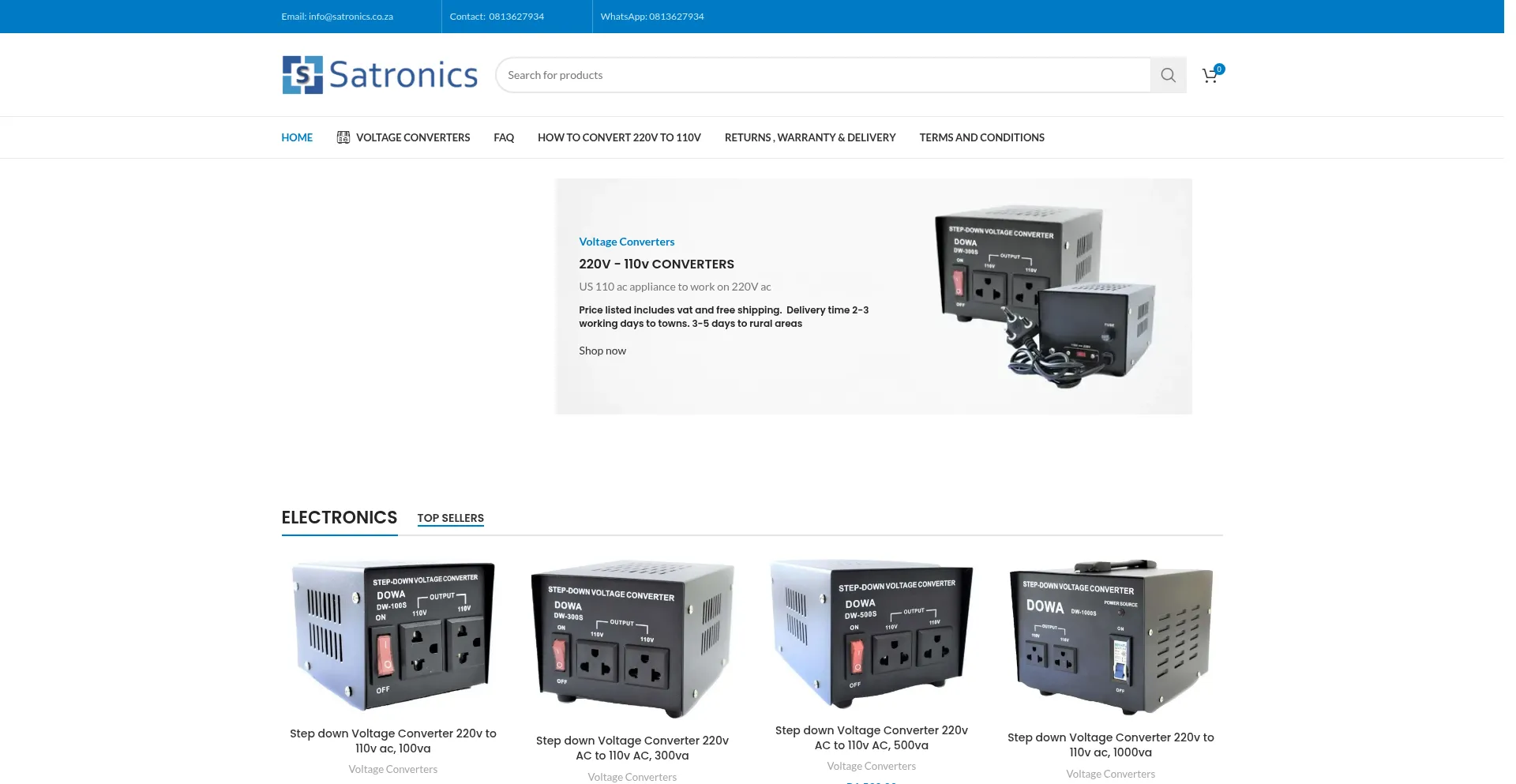Click the Satronics logo

pyautogui.click(x=380, y=75)
